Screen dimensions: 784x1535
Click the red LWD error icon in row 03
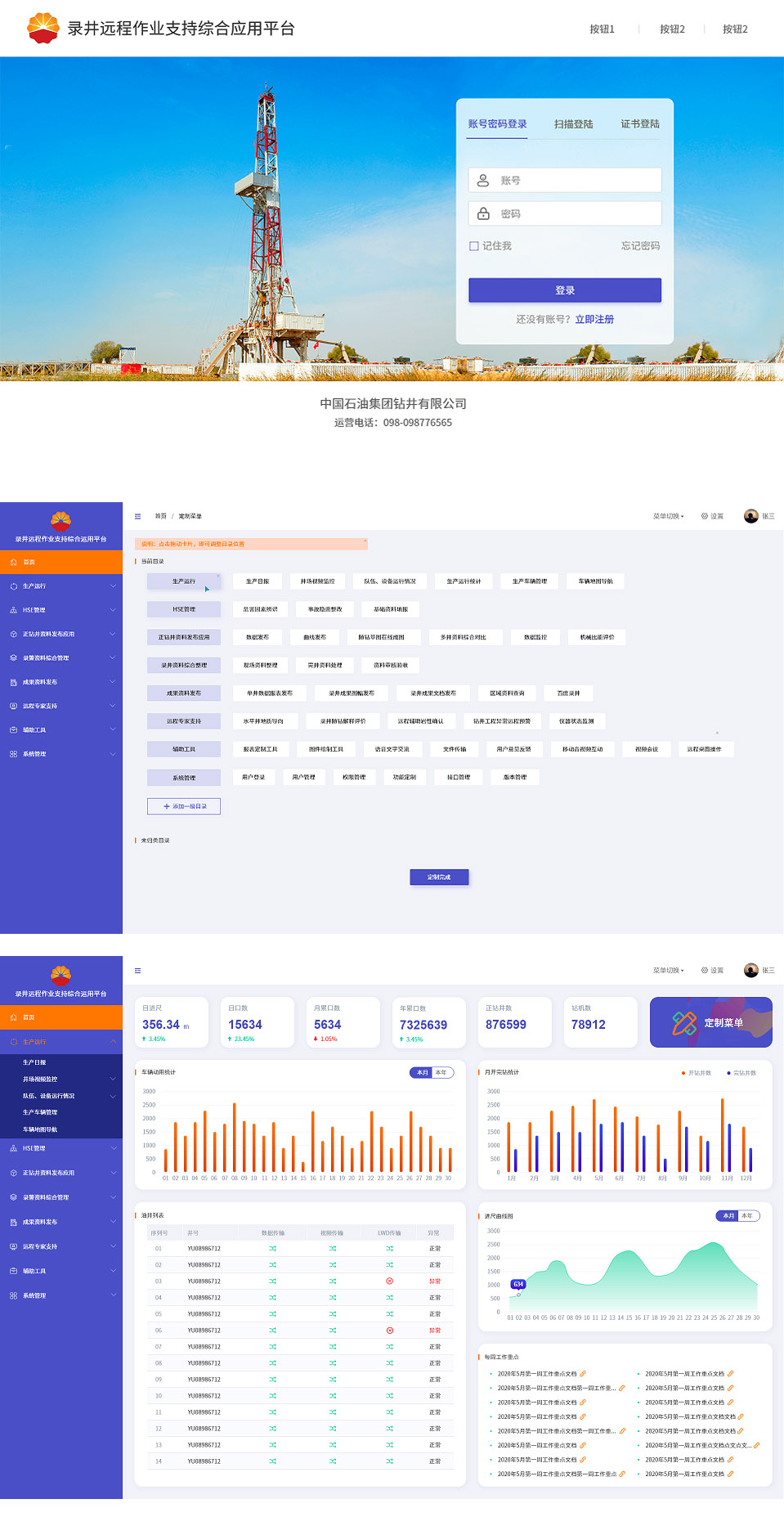[x=389, y=1281]
